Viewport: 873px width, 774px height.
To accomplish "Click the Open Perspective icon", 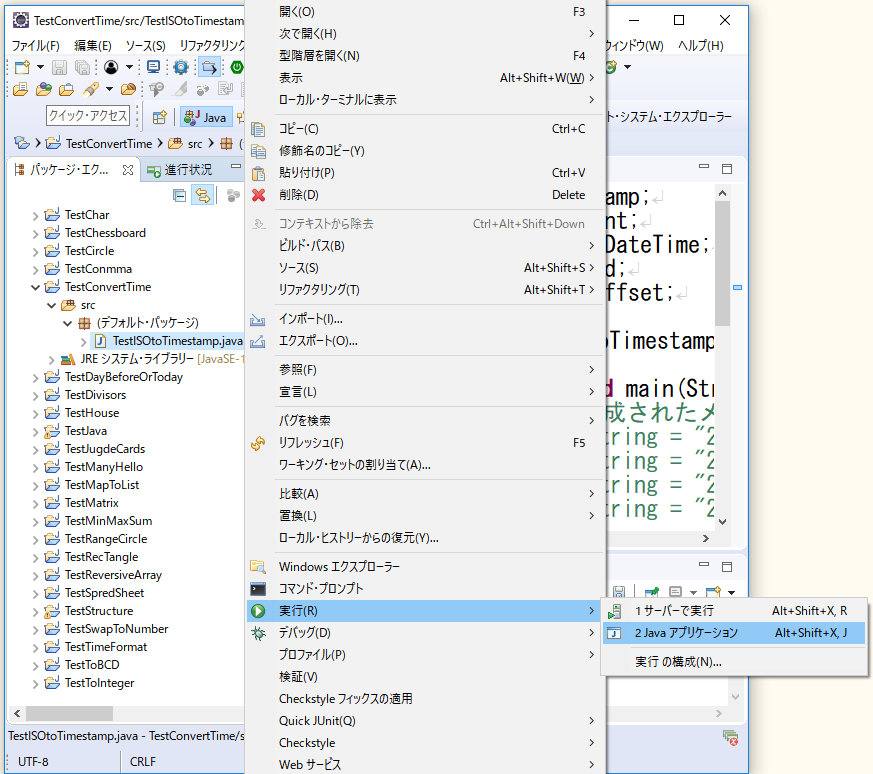I will click(x=157, y=115).
